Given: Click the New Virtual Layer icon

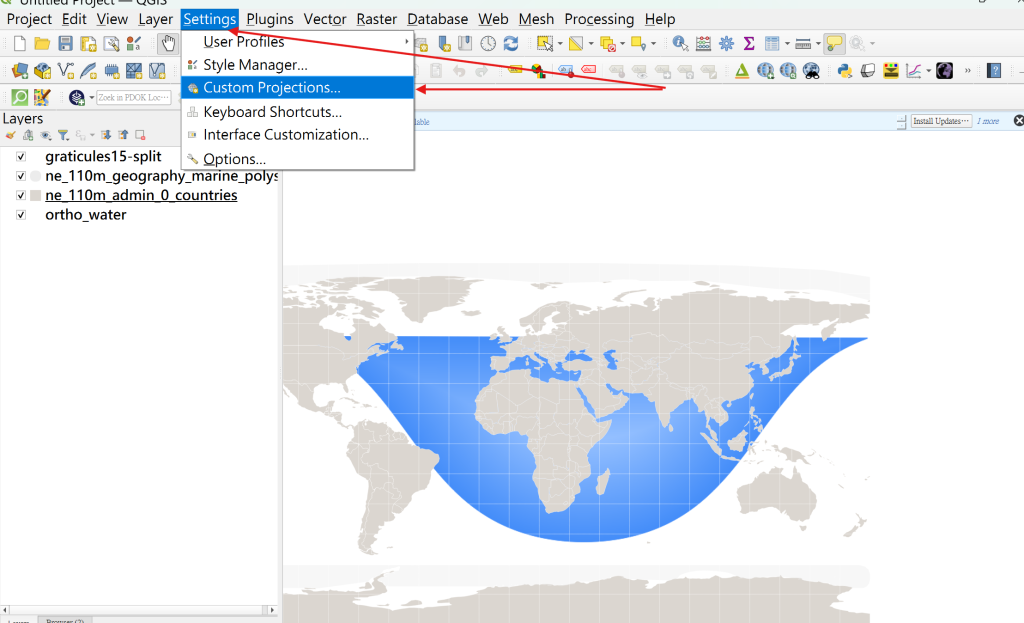Looking at the screenshot, I should pos(157,71).
